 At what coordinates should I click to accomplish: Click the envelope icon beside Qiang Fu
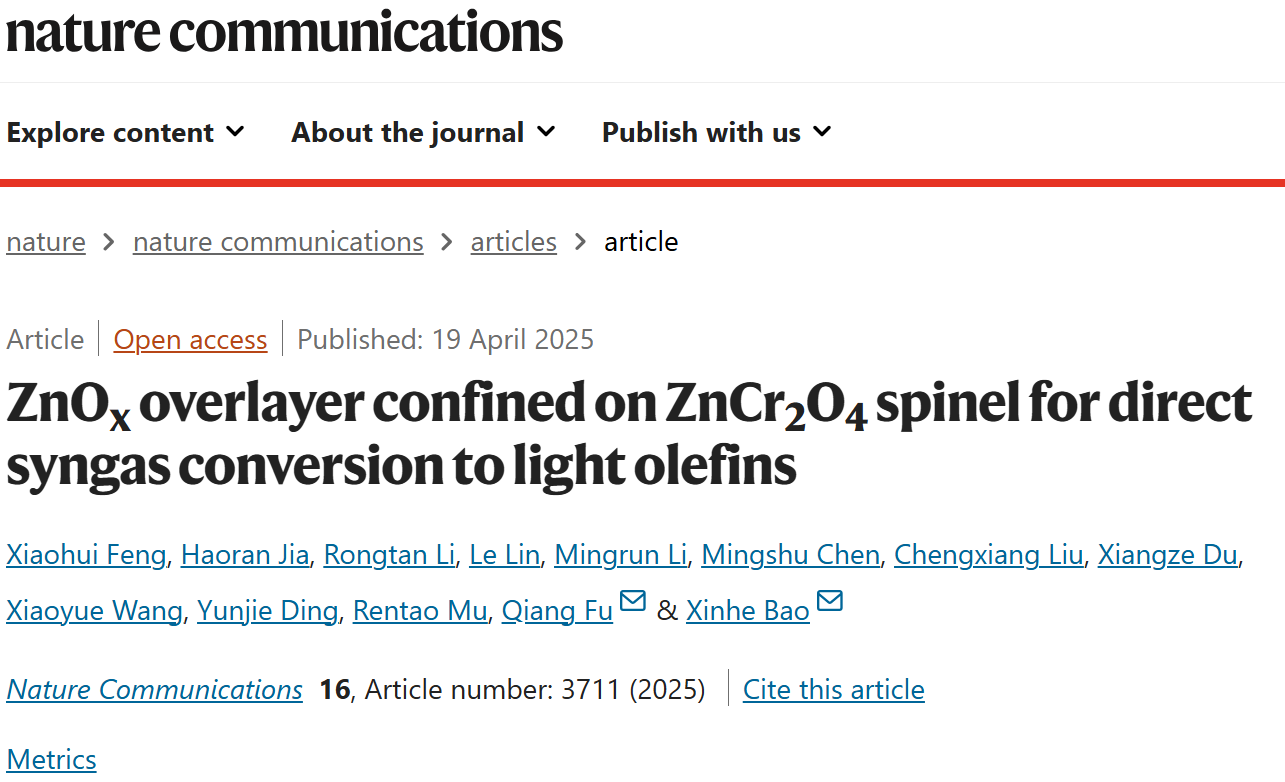pyautogui.click(x=633, y=601)
